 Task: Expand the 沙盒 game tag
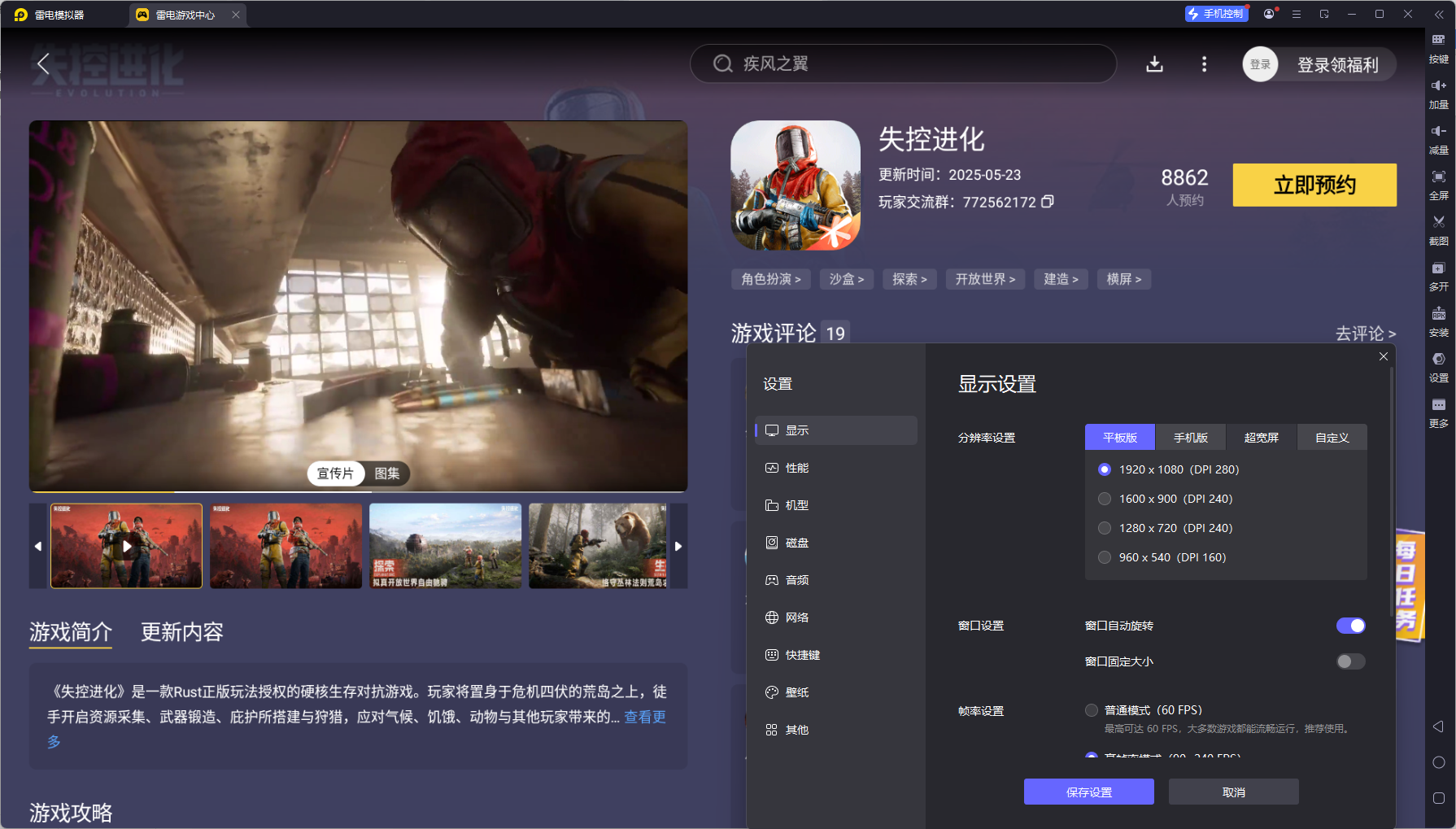point(846,279)
